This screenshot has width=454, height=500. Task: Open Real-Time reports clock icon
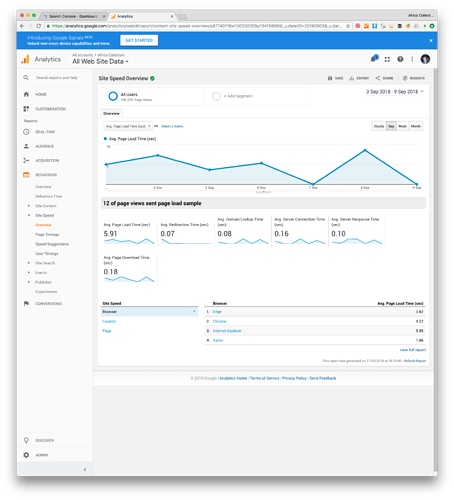point(26,132)
